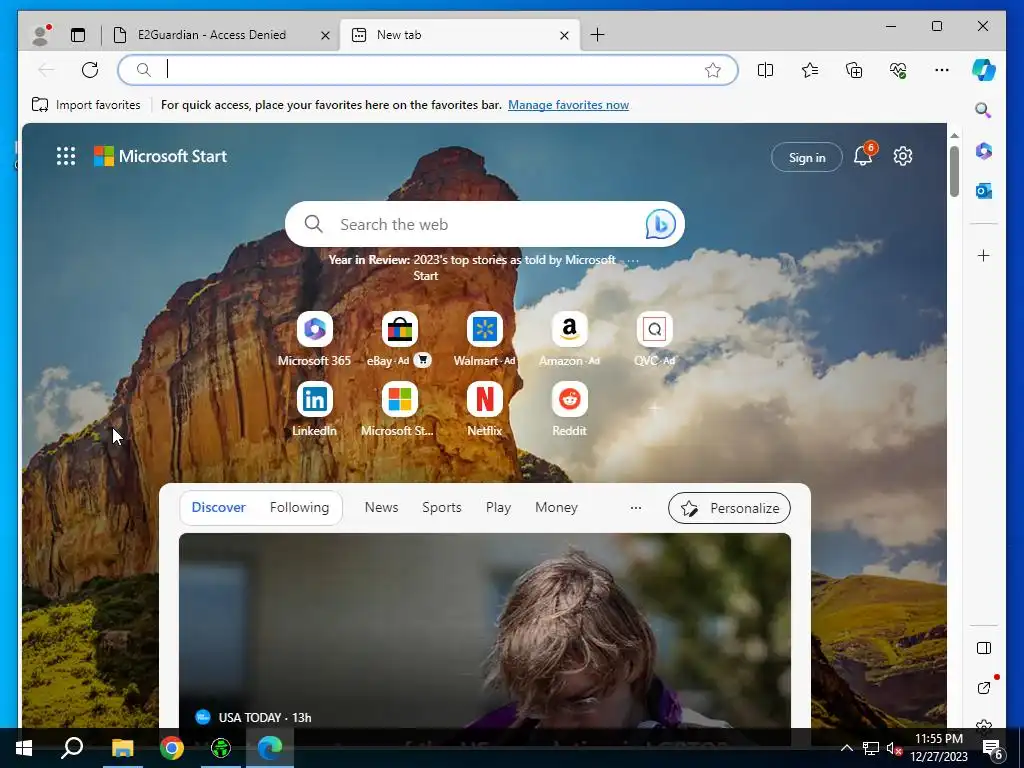1024x768 pixels.
Task: Toggle split screen icon in toolbar
Action: (x=765, y=70)
